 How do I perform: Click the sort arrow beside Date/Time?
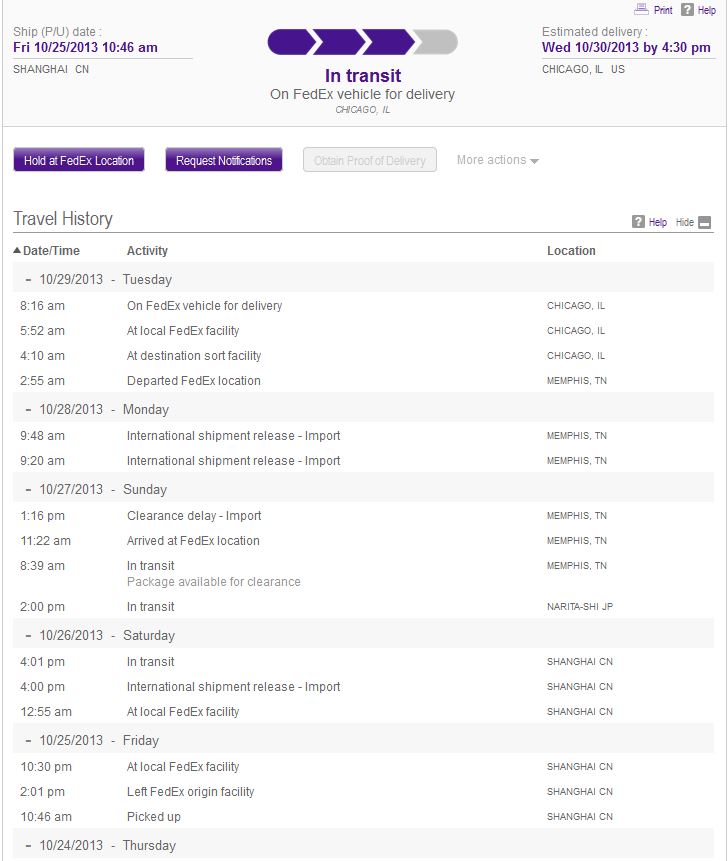click(17, 250)
